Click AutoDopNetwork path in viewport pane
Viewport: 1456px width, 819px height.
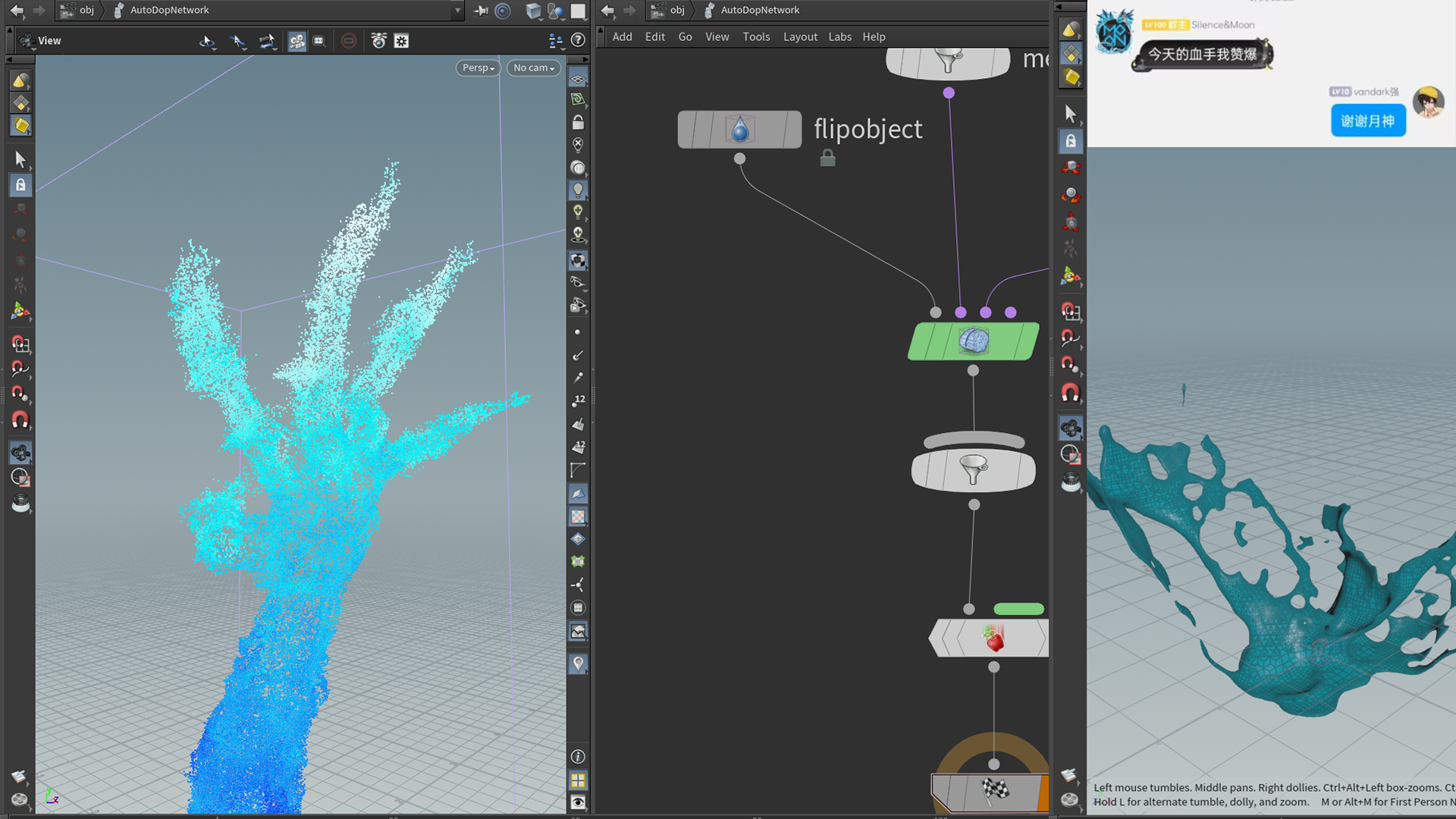point(169,11)
